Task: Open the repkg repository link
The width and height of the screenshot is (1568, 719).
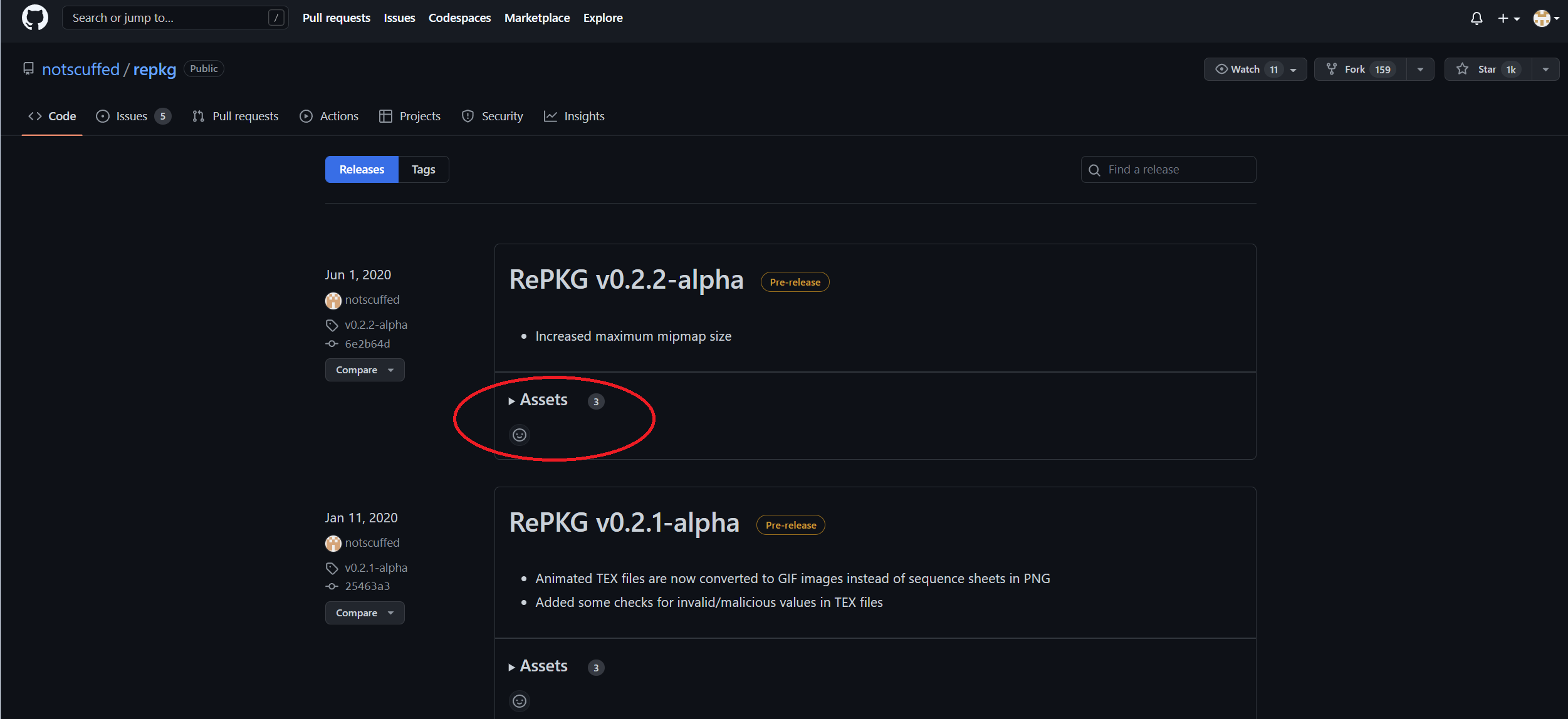Action: (x=154, y=69)
